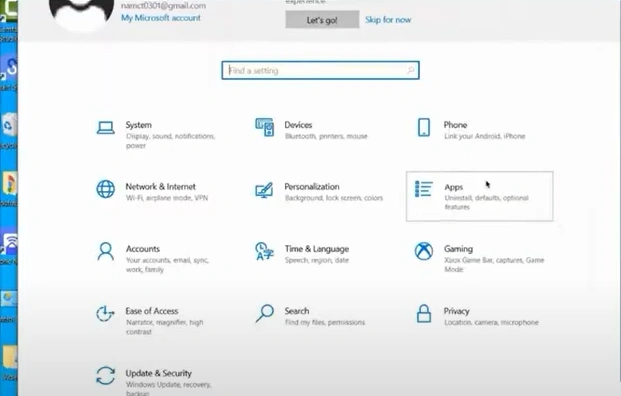Select the Ease of Access title

coord(152,311)
